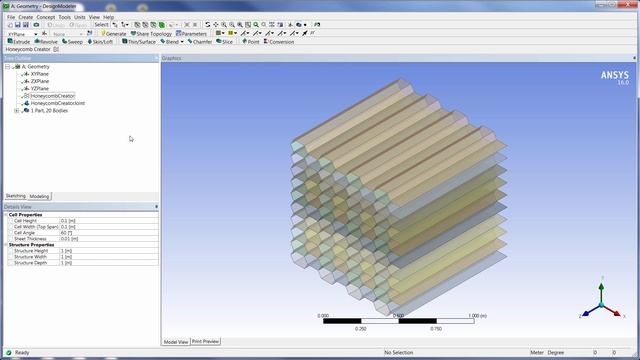Open the View menu
This screenshot has width=640, height=360.
[94, 17]
